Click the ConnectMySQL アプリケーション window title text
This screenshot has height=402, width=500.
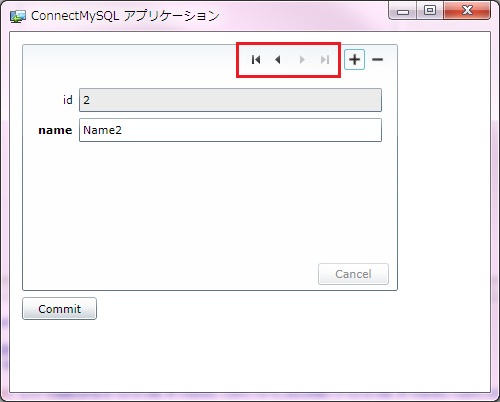pyautogui.click(x=125, y=16)
